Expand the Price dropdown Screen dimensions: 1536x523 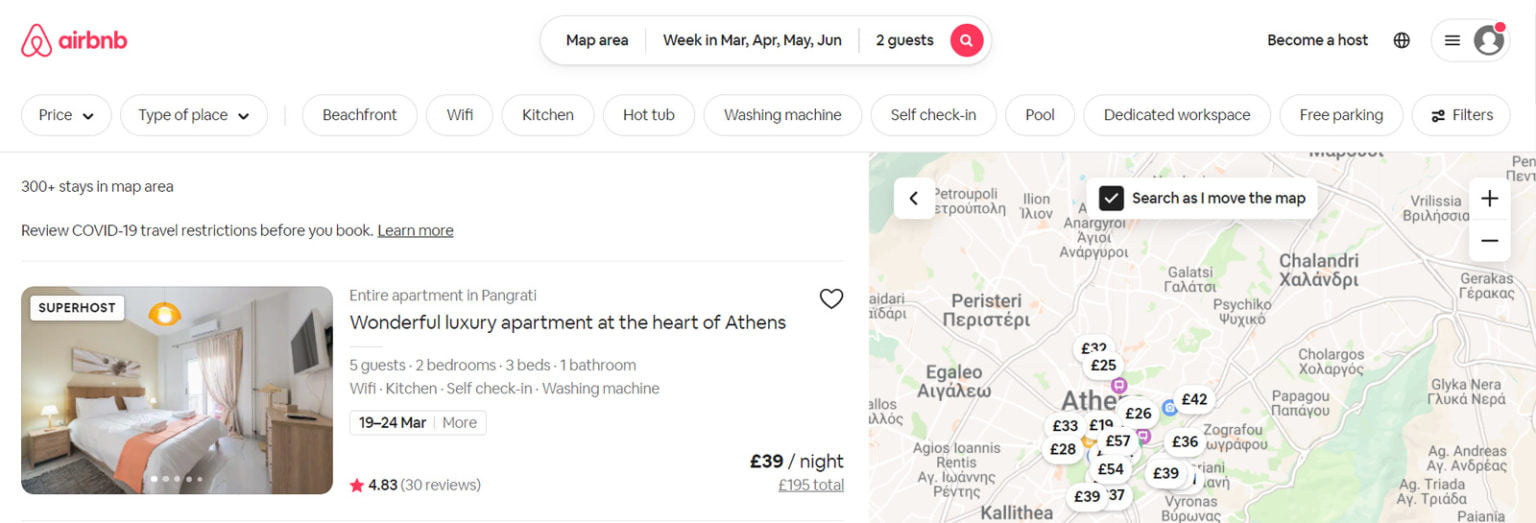point(66,115)
